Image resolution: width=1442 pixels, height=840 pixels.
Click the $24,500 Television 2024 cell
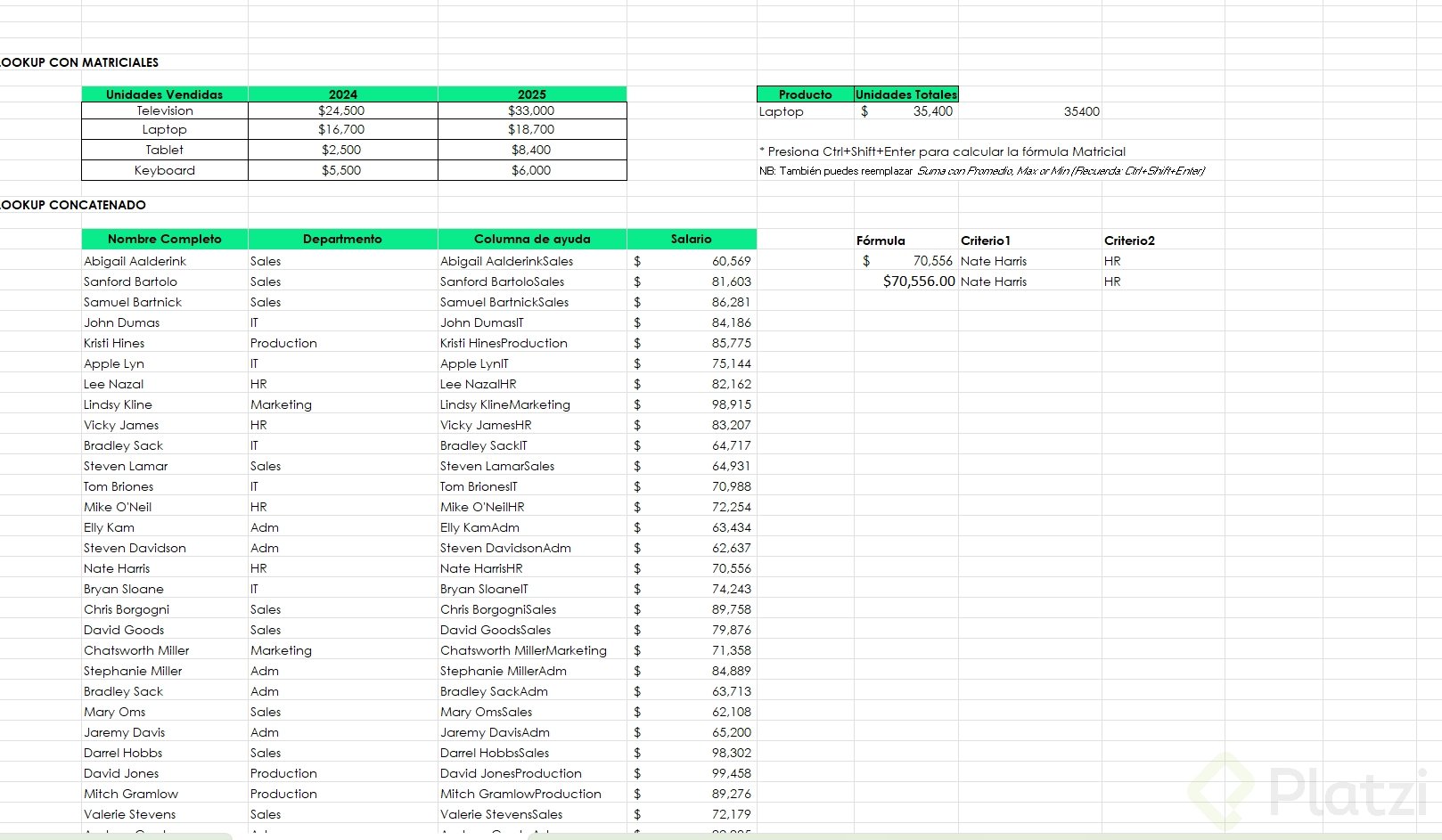click(343, 110)
